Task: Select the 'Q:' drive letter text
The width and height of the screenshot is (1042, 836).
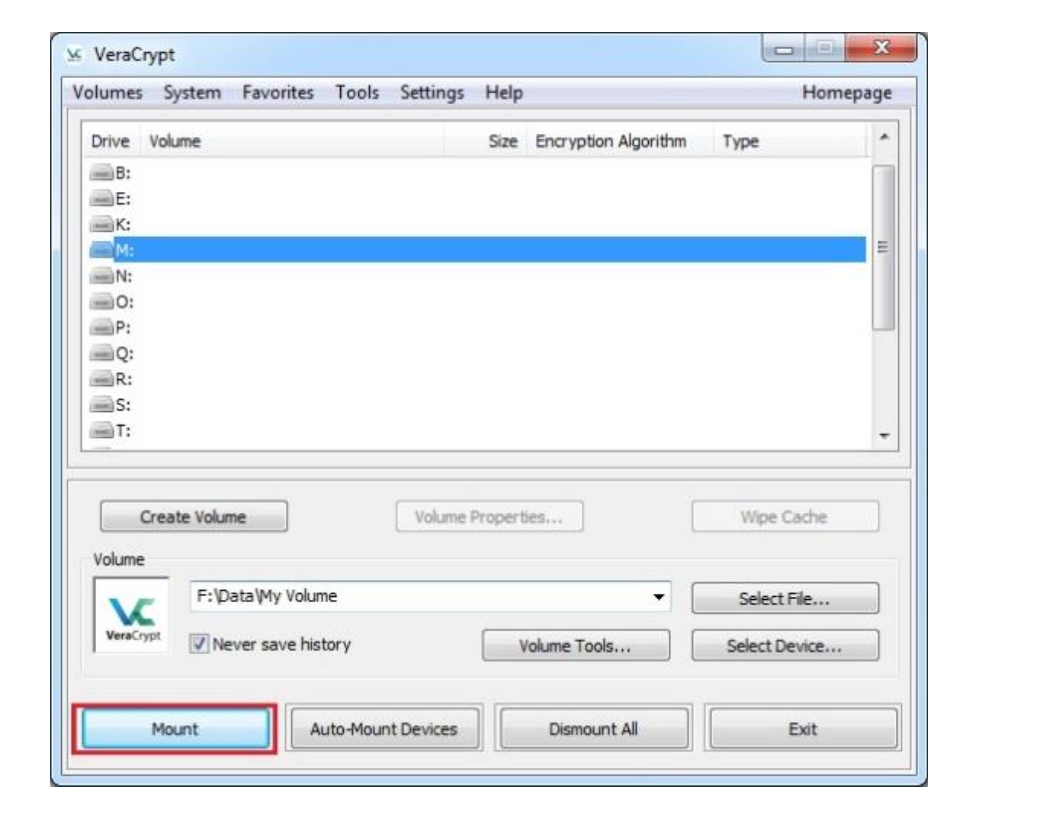Action: click(125, 354)
